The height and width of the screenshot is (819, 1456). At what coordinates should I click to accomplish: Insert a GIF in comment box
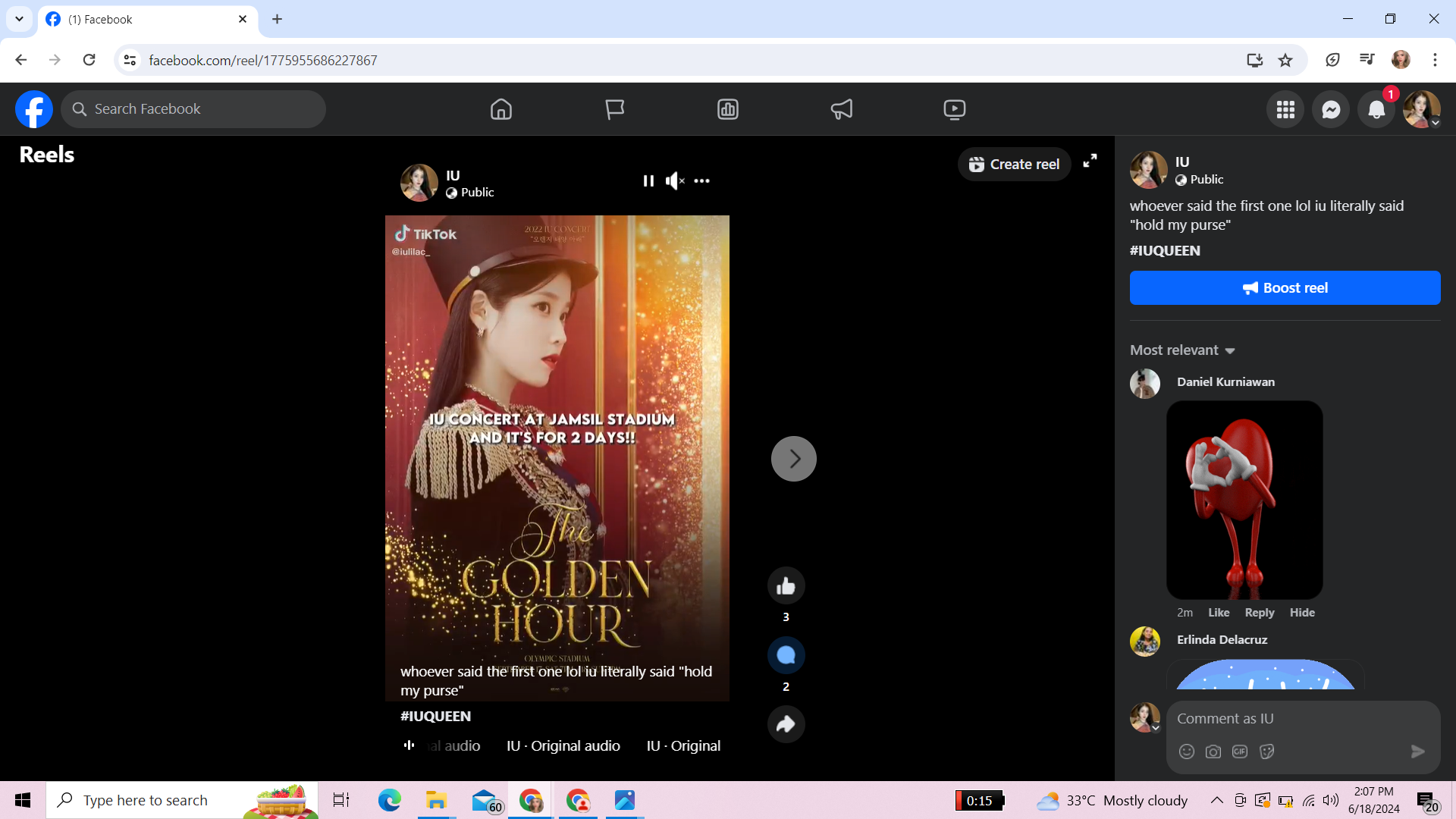1240,752
